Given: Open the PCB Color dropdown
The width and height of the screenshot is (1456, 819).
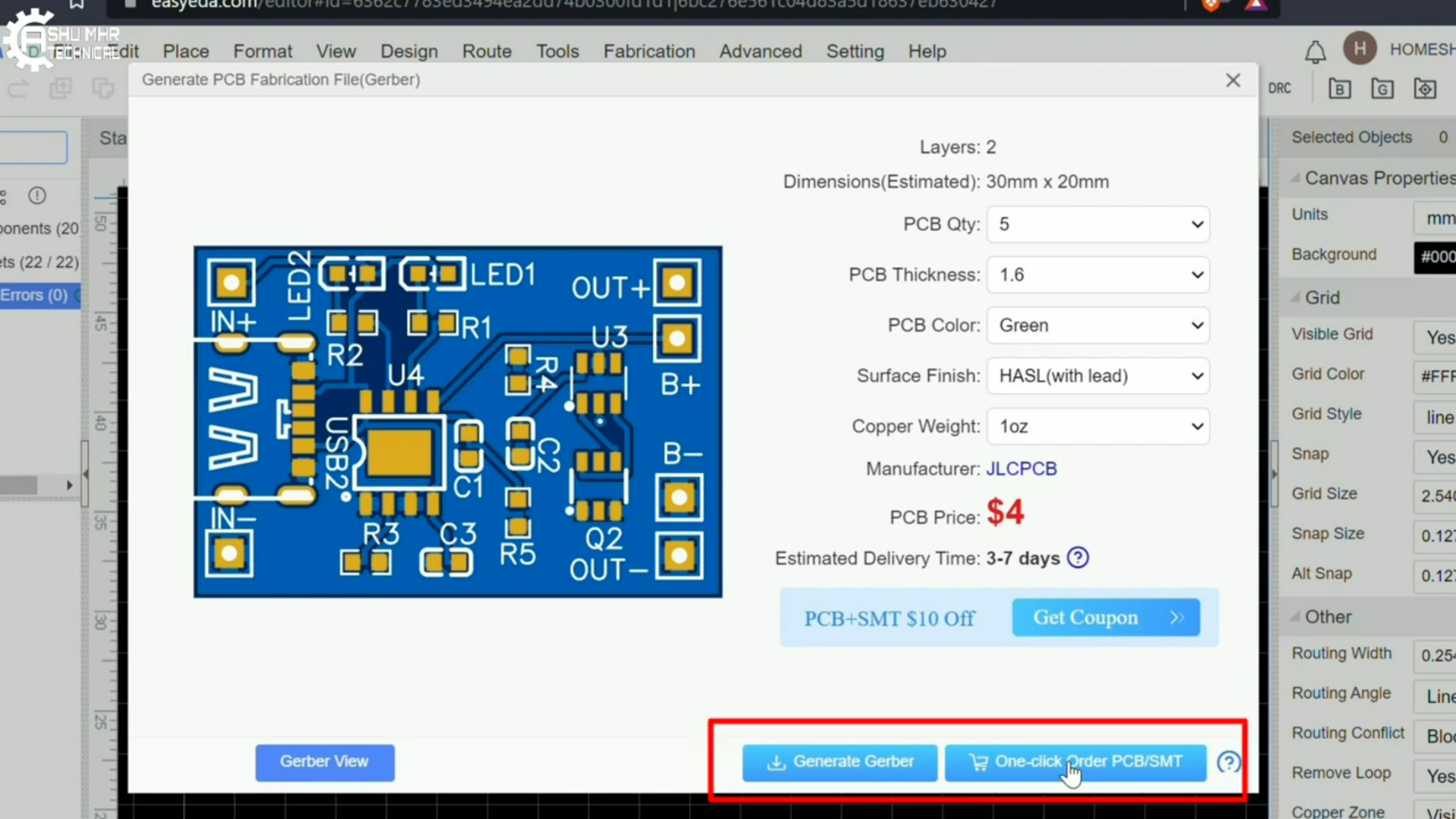Looking at the screenshot, I should coord(1097,325).
